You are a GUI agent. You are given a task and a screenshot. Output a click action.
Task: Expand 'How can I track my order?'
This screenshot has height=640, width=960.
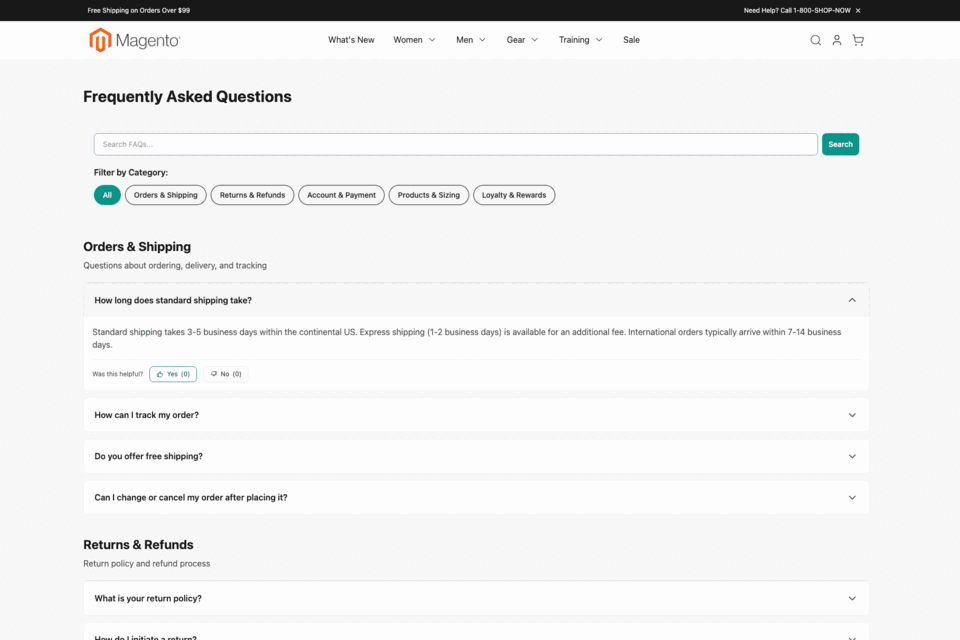[476, 414]
